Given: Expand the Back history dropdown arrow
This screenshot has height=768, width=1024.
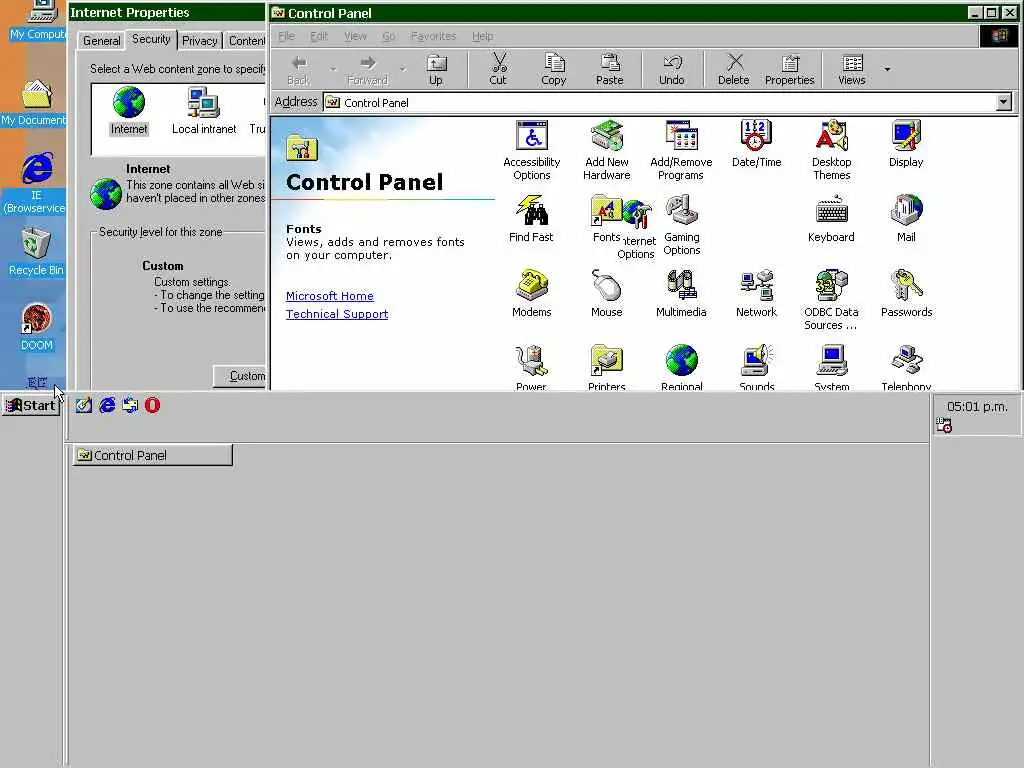Looking at the screenshot, I should coord(333,69).
